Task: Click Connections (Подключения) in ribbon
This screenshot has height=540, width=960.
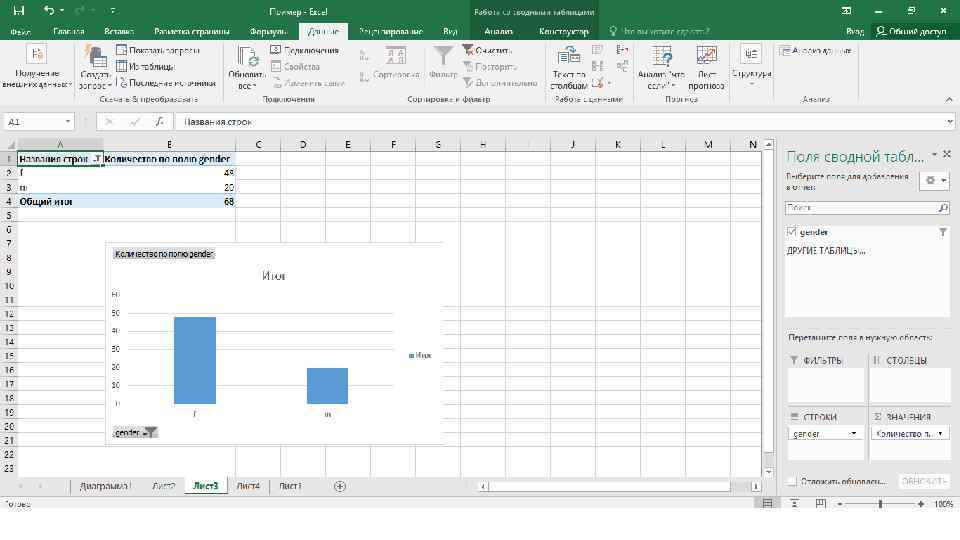Action: (x=305, y=50)
